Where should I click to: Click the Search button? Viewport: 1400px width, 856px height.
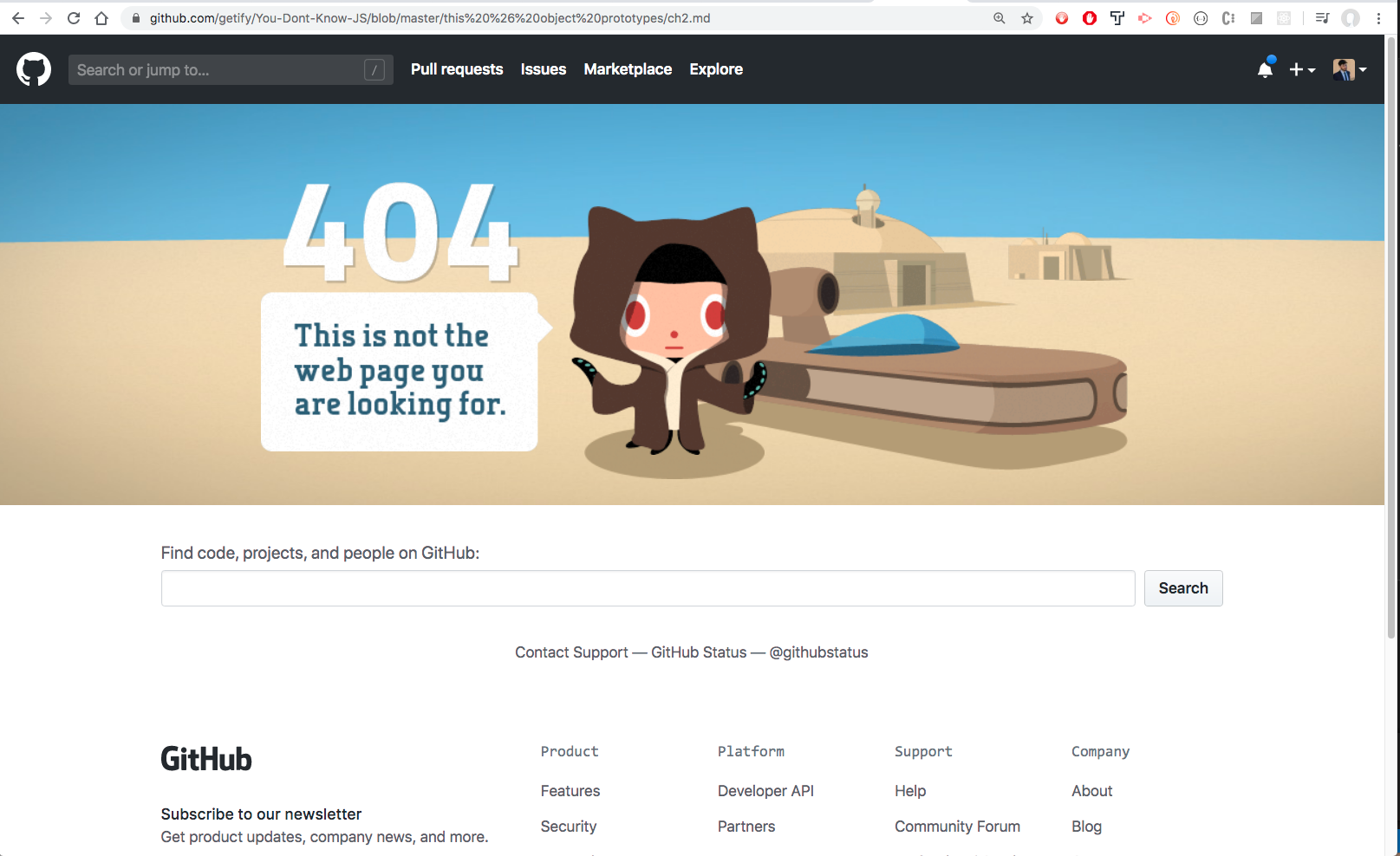1183,588
